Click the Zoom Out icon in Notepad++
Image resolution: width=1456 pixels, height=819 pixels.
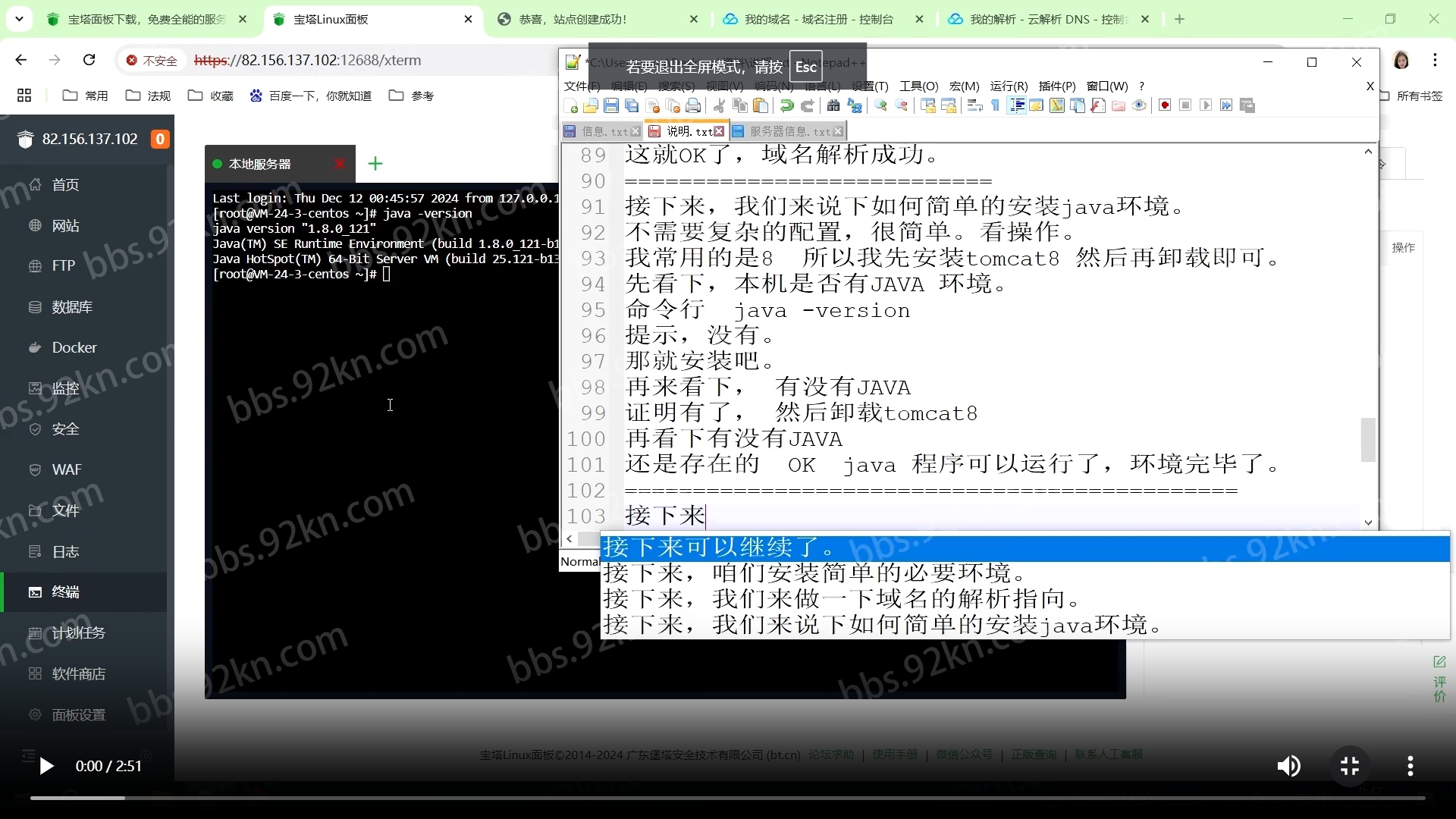(x=902, y=106)
